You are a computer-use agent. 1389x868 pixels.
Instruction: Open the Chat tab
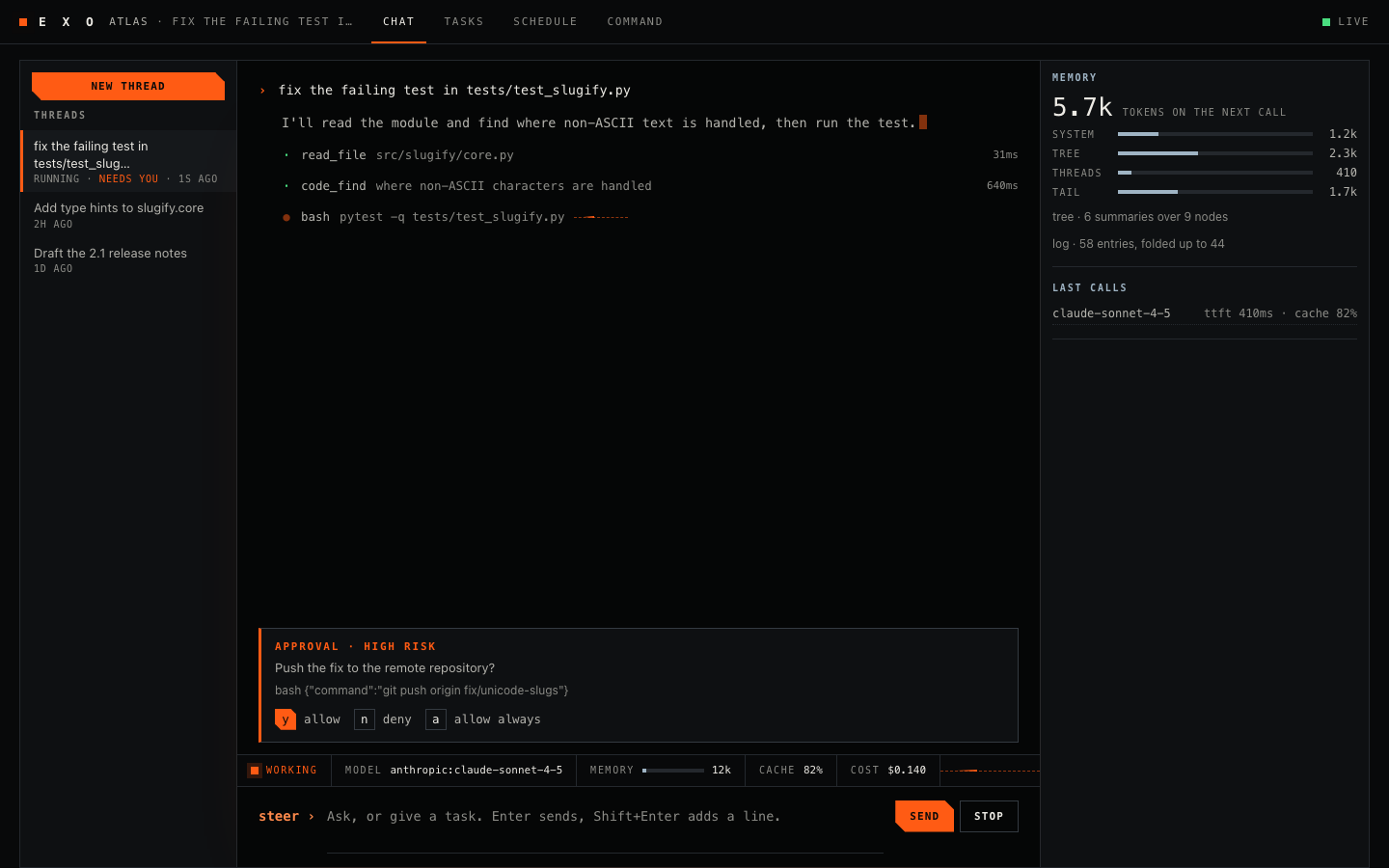click(x=398, y=21)
